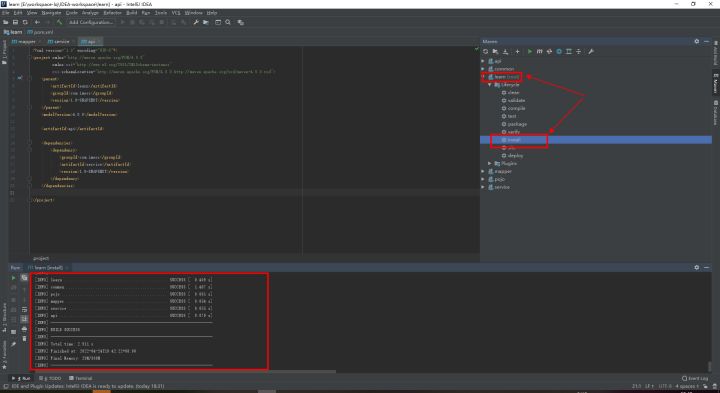This screenshot has width=720, height=393.
Task: Select the learn (root) Maven project
Action: point(504,77)
